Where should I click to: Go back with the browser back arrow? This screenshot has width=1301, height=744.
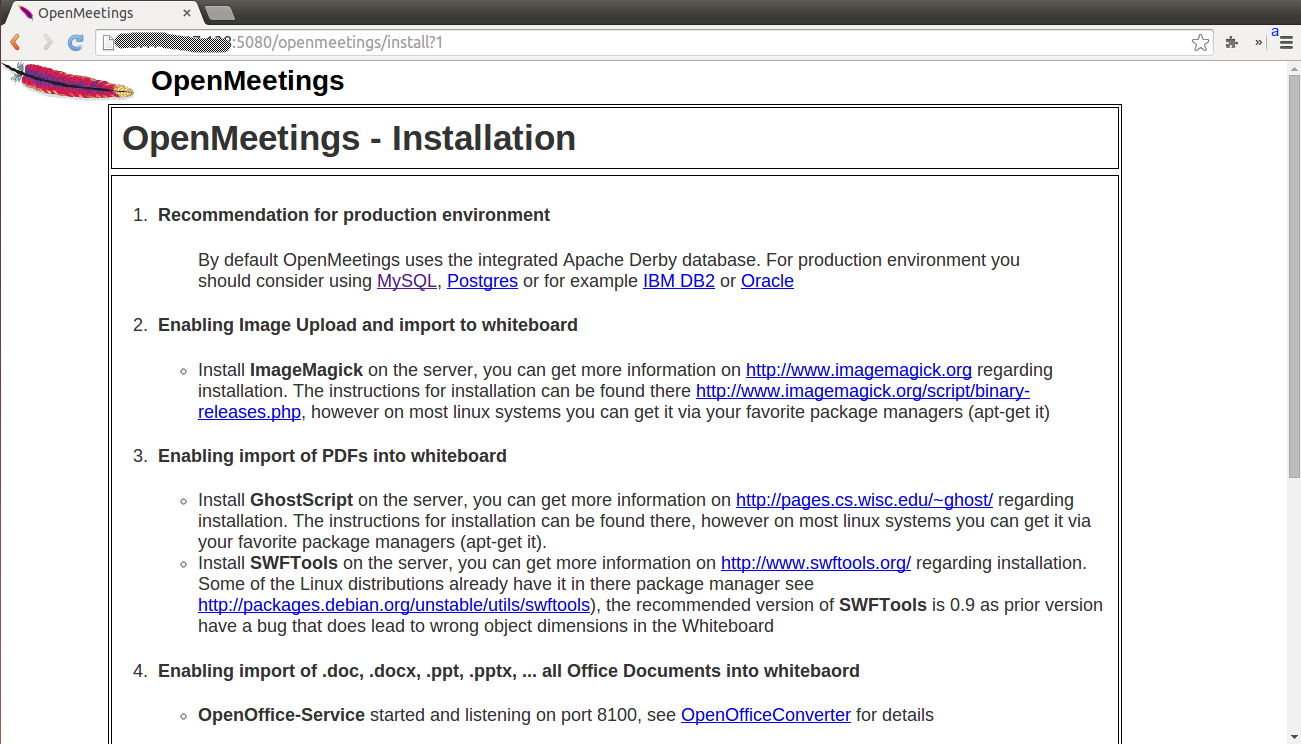tap(16, 42)
